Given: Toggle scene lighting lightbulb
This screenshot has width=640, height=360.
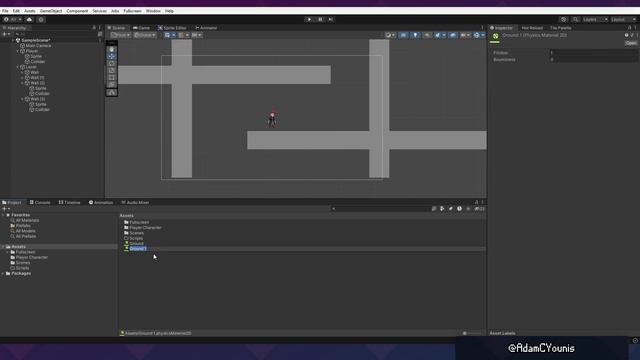Looking at the screenshot, I should 415,35.
